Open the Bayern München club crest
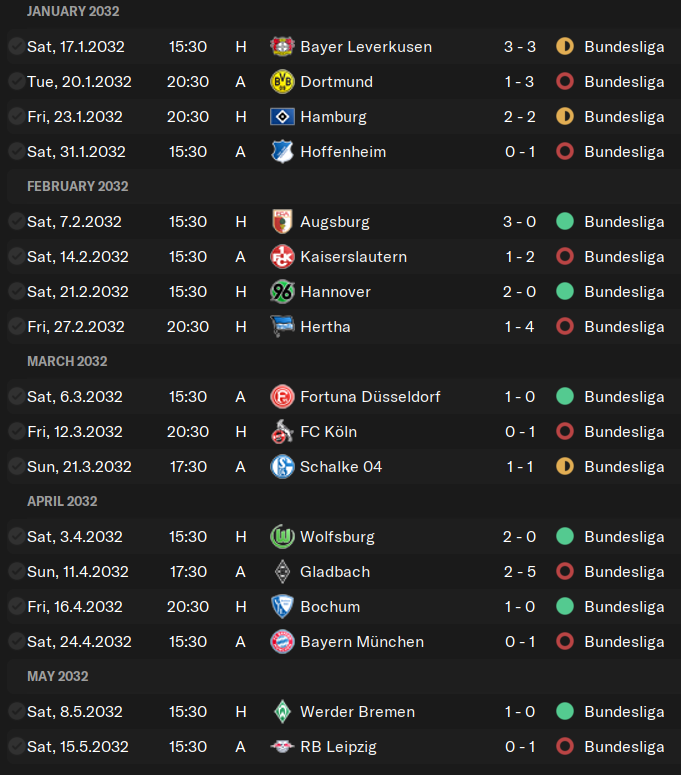 pyautogui.click(x=282, y=642)
